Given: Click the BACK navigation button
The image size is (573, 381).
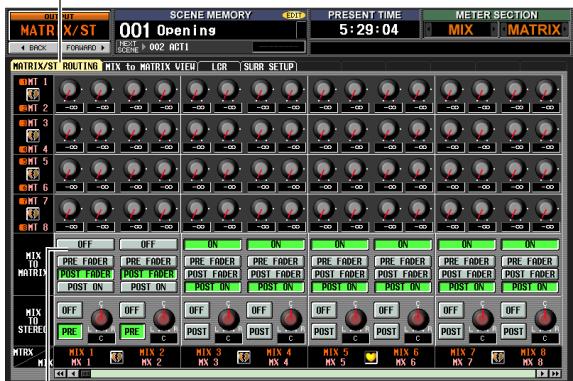Looking at the screenshot, I should [x=34, y=48].
